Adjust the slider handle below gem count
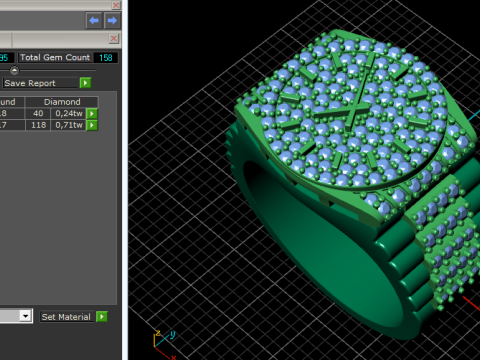 coord(14,70)
